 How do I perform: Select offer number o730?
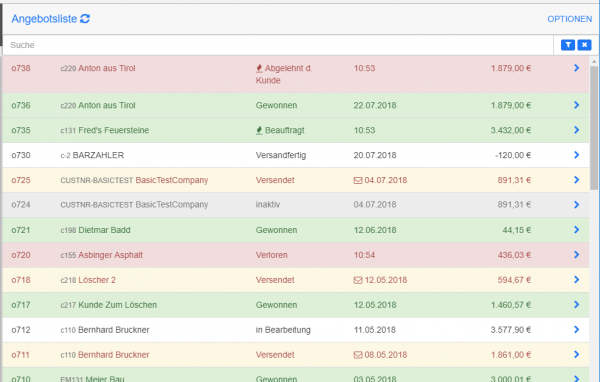tap(21, 155)
